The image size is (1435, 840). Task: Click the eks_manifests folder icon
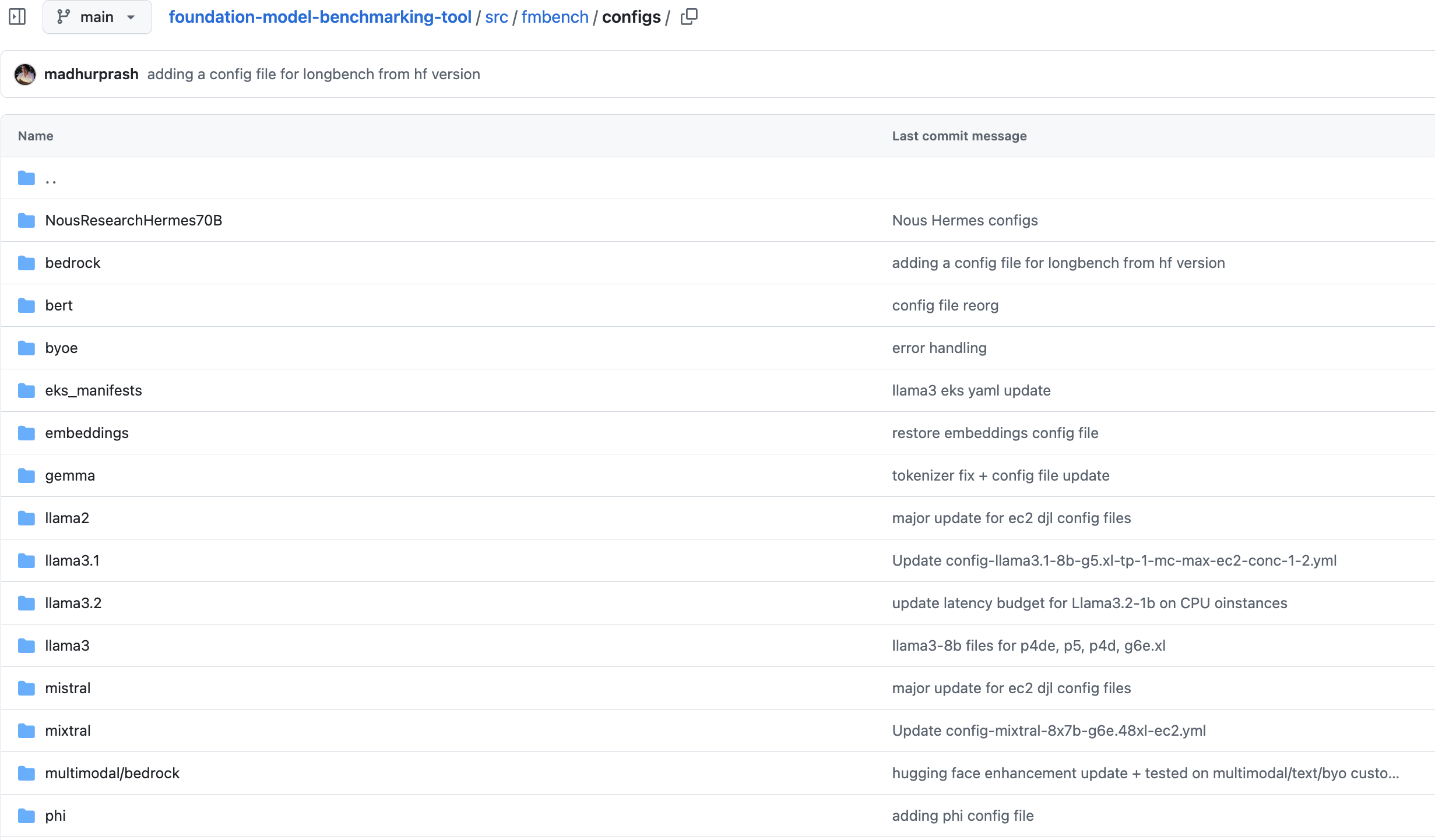tap(26, 390)
